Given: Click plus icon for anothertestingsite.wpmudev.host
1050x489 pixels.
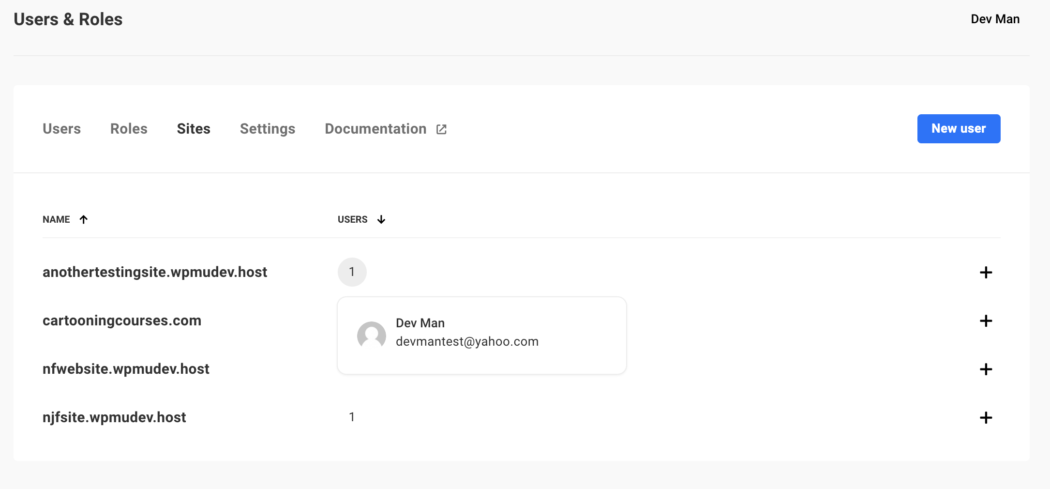Looking at the screenshot, I should tap(985, 272).
